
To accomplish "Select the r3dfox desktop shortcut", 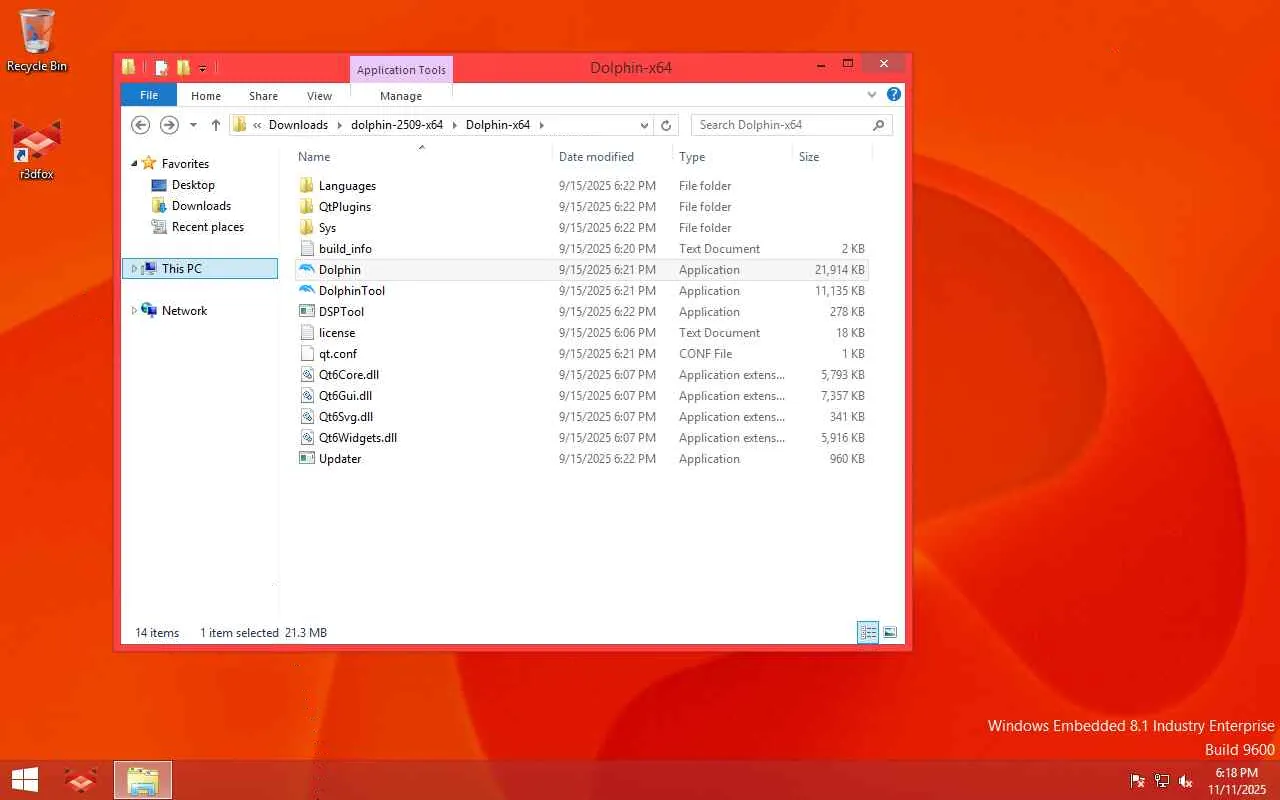I will pyautogui.click(x=37, y=149).
